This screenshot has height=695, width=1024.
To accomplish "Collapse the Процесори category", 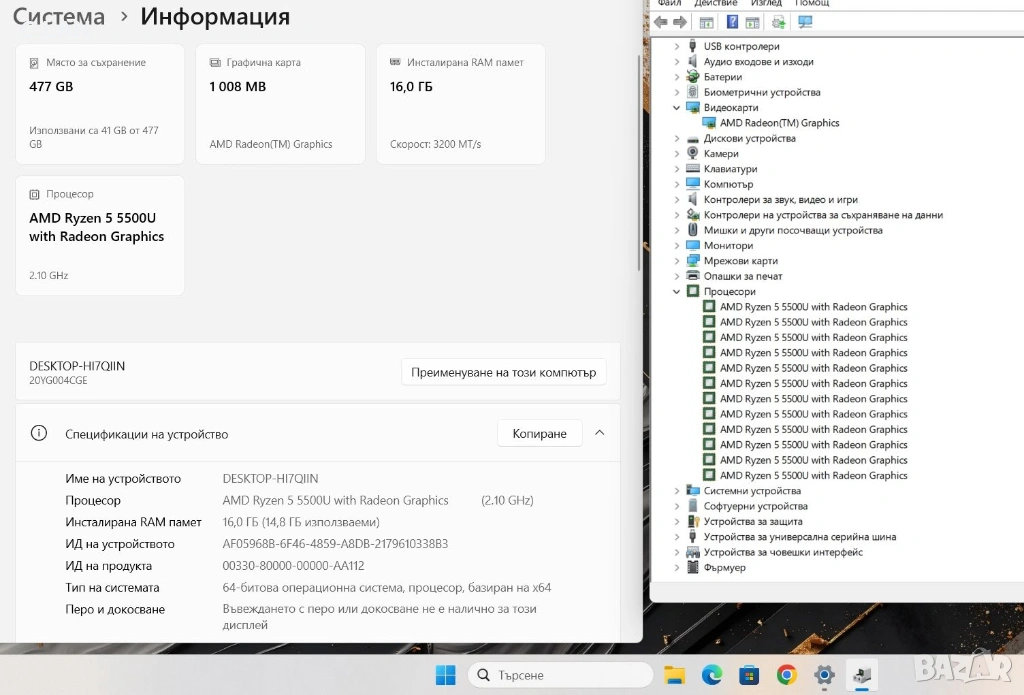I will (677, 292).
